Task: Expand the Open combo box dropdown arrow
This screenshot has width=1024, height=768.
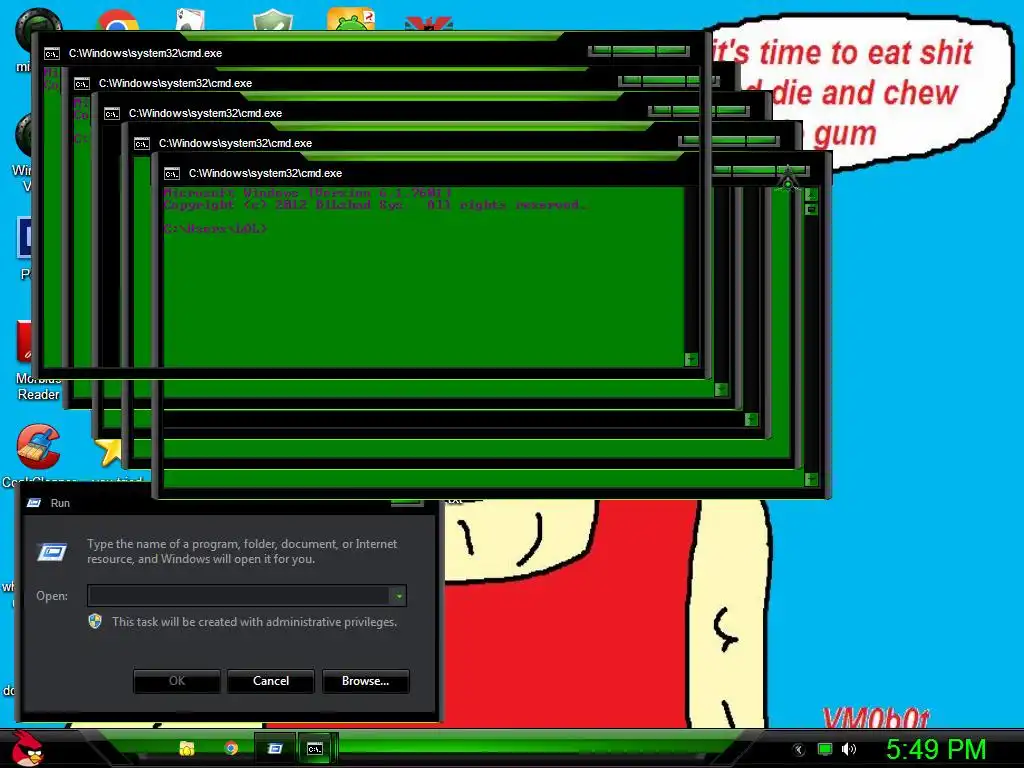Action: click(x=398, y=596)
